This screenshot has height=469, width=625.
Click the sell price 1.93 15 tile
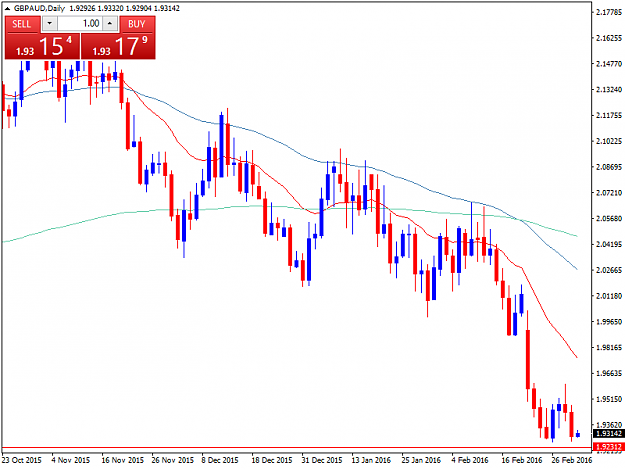[x=42, y=46]
